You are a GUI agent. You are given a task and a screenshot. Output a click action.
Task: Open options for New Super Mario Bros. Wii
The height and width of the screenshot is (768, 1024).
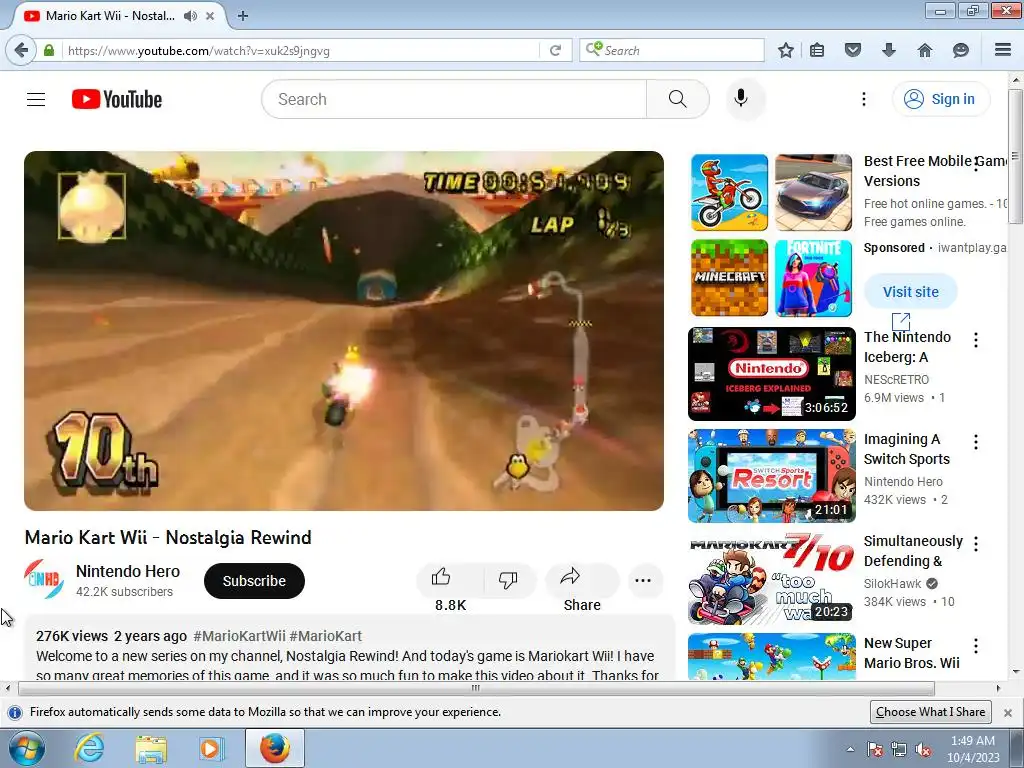tap(976, 646)
